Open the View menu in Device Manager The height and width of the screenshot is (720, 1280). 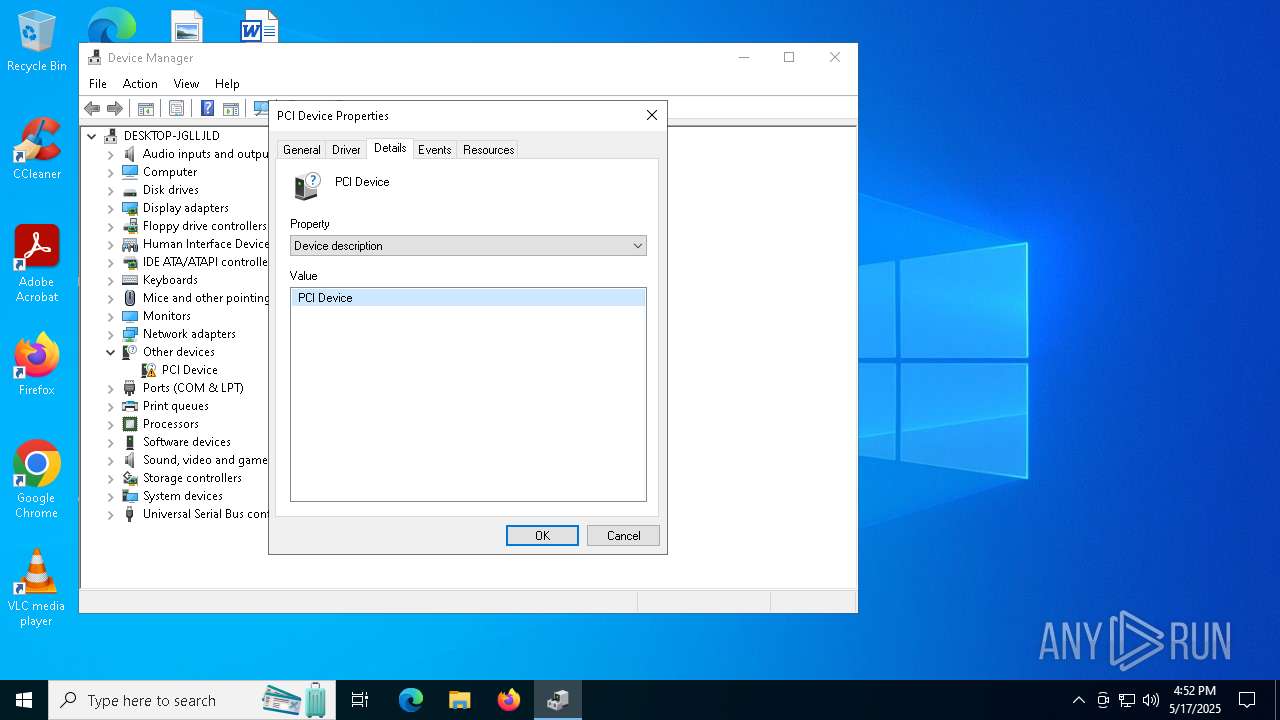(x=186, y=84)
